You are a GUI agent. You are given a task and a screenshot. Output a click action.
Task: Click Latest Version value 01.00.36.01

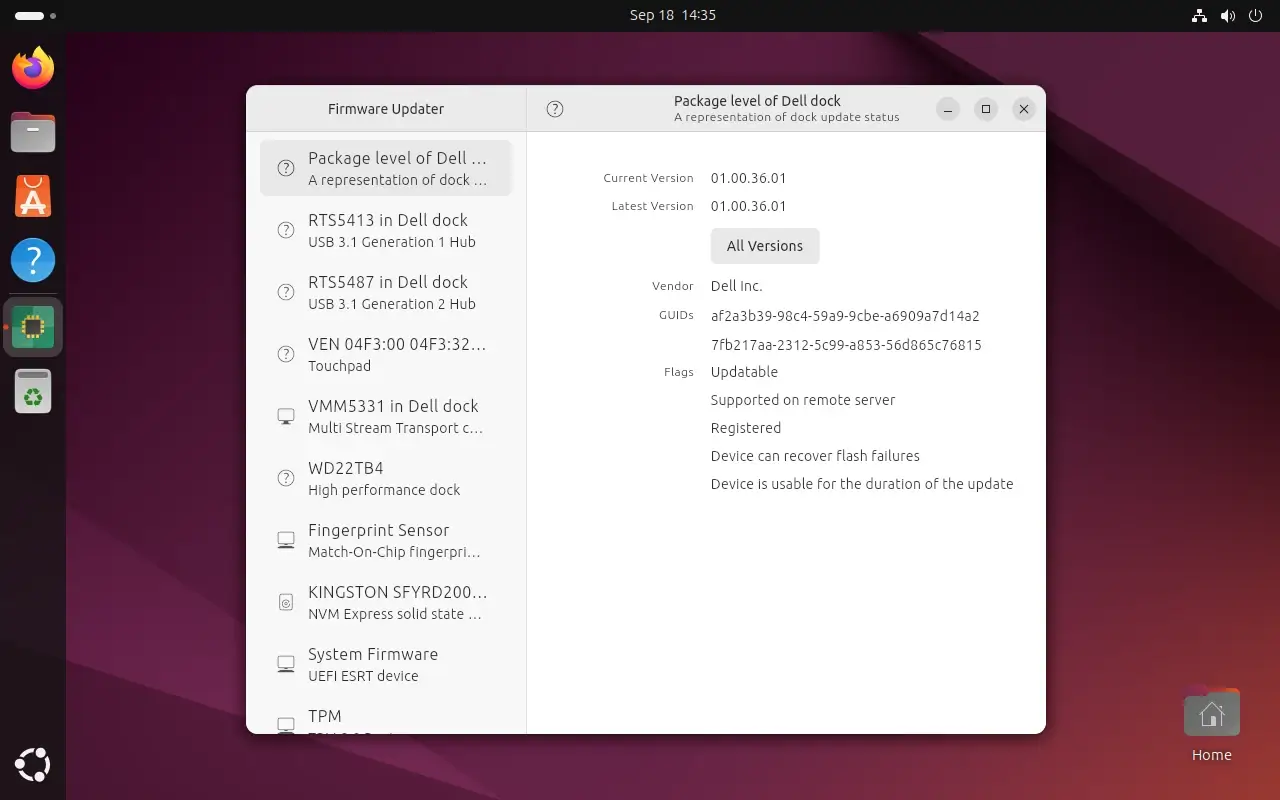click(748, 206)
